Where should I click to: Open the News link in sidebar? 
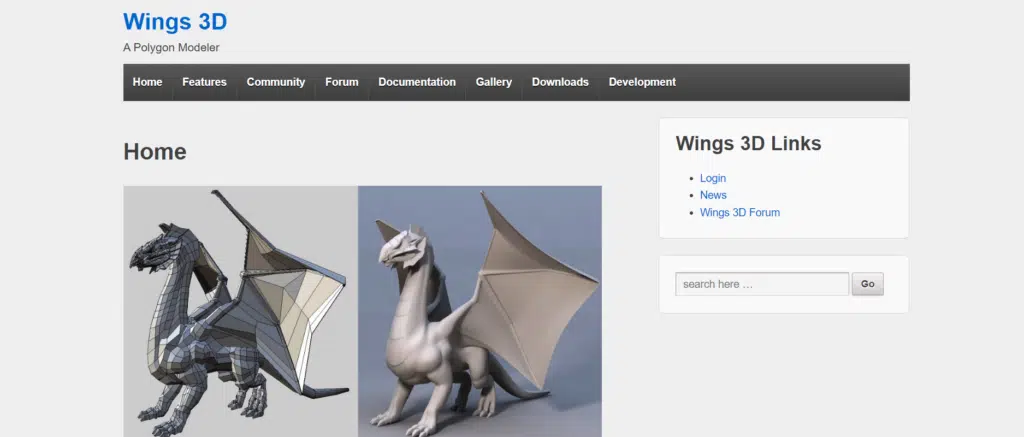713,195
